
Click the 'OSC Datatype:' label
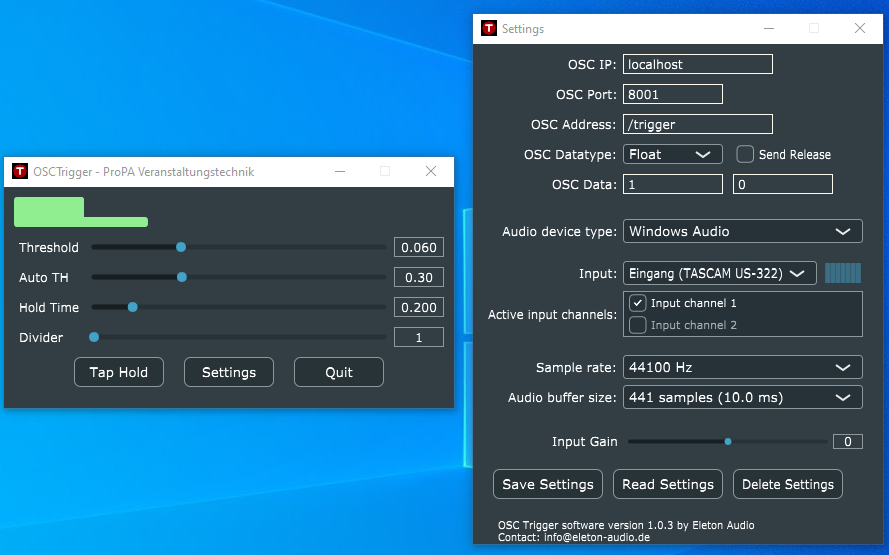pyautogui.click(x=570, y=154)
